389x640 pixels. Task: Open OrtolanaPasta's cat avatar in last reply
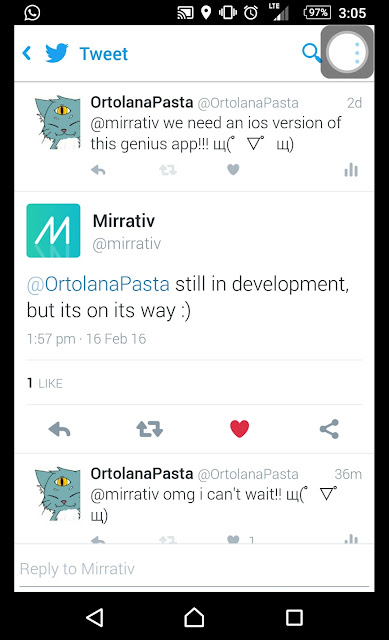click(58, 493)
